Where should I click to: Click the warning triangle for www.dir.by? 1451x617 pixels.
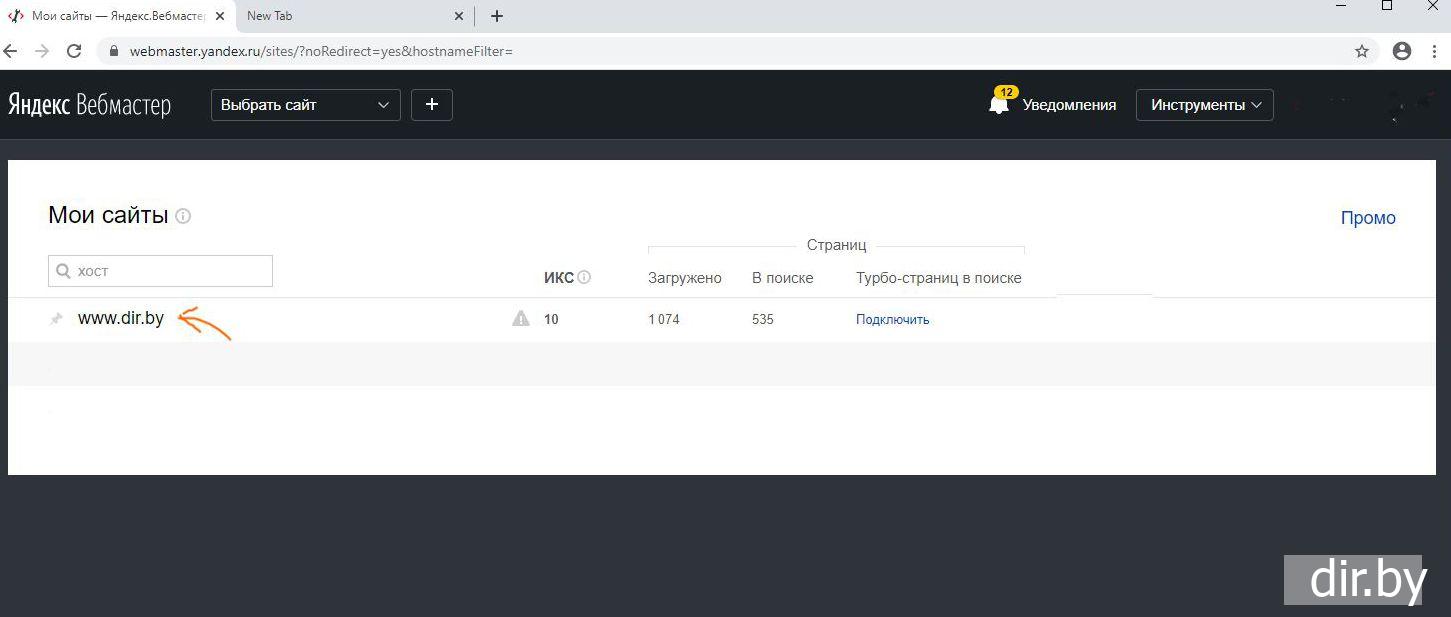521,318
